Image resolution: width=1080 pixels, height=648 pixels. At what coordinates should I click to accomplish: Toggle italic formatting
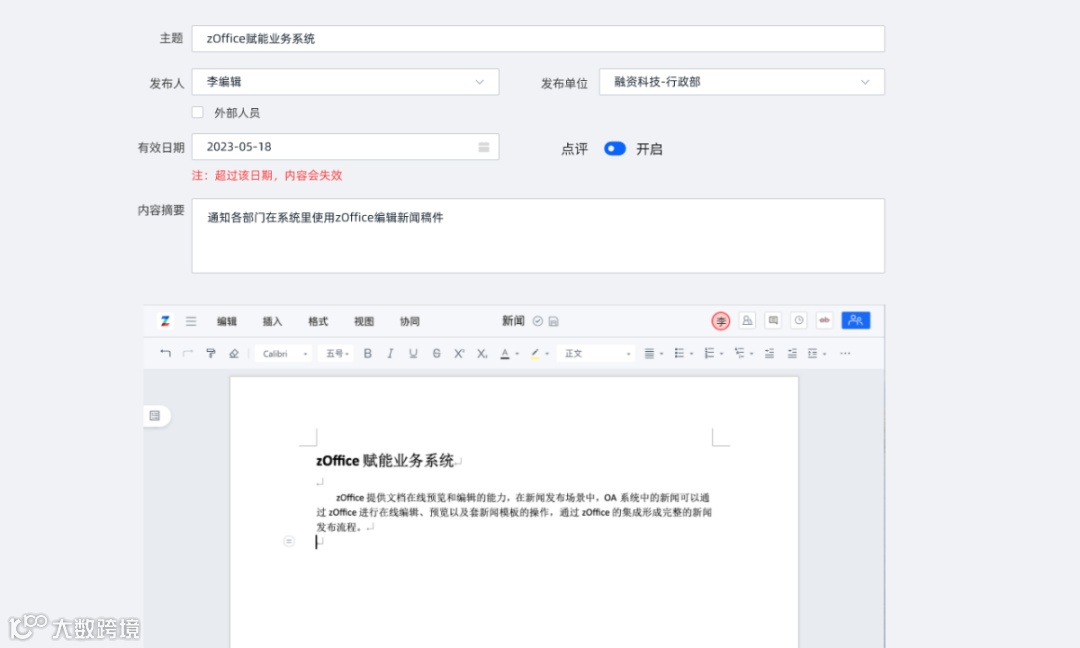[391, 353]
